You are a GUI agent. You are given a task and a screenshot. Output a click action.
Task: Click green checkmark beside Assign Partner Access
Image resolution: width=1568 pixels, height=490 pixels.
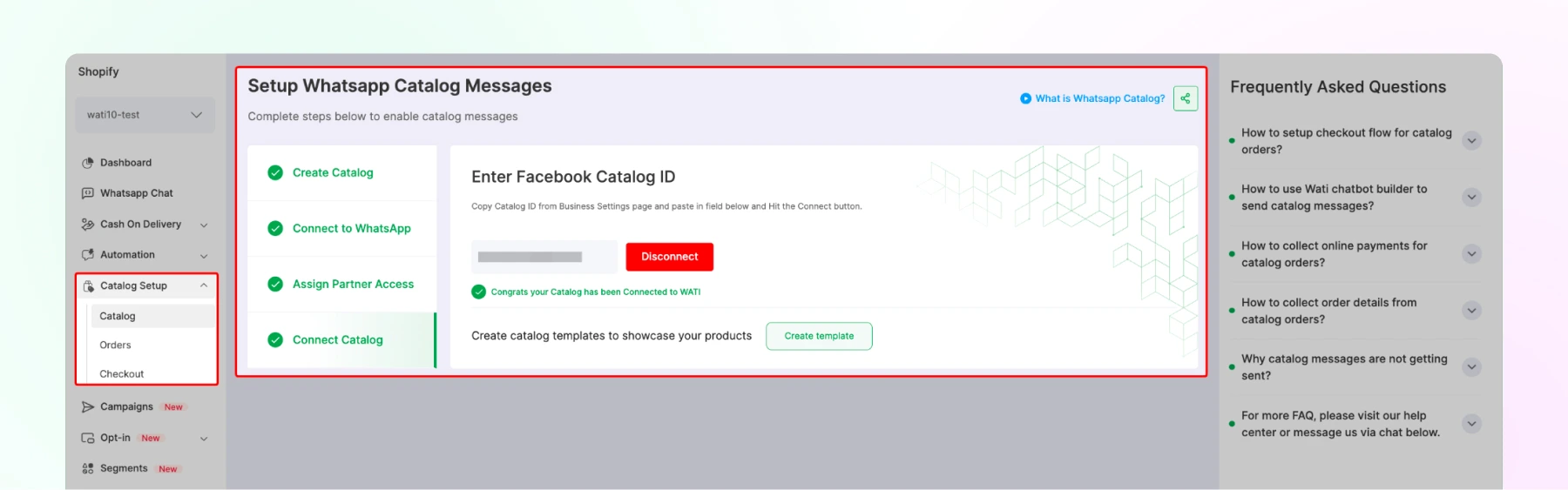(x=275, y=285)
